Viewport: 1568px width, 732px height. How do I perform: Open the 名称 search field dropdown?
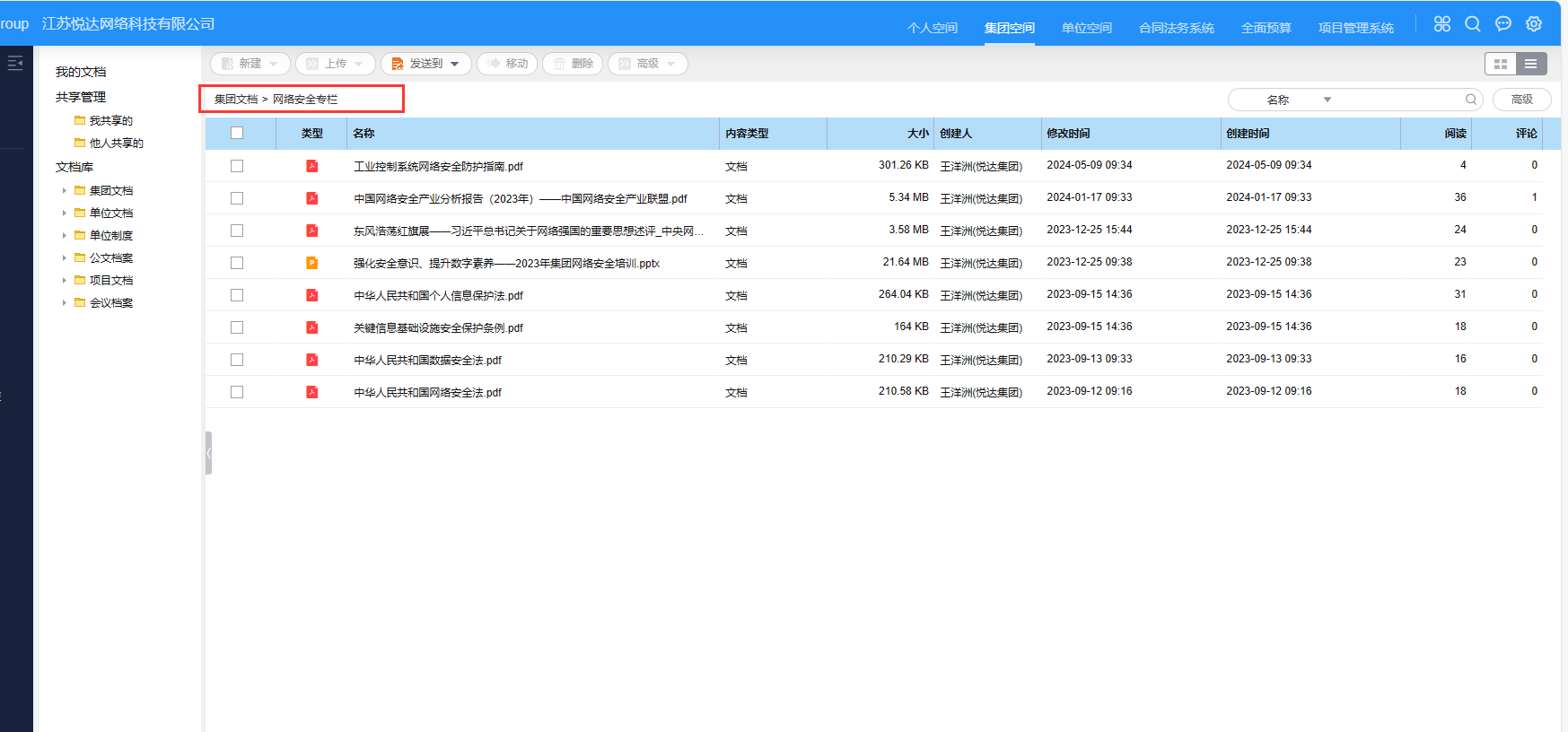(x=1327, y=100)
